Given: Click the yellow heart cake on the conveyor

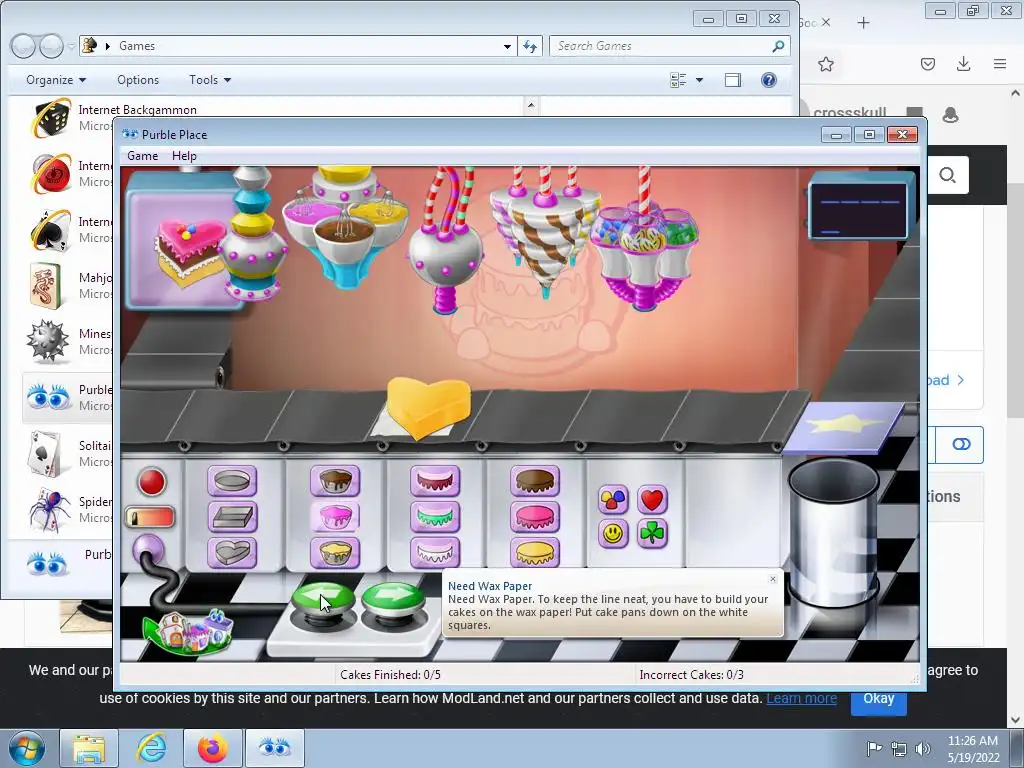Looking at the screenshot, I should [428, 406].
